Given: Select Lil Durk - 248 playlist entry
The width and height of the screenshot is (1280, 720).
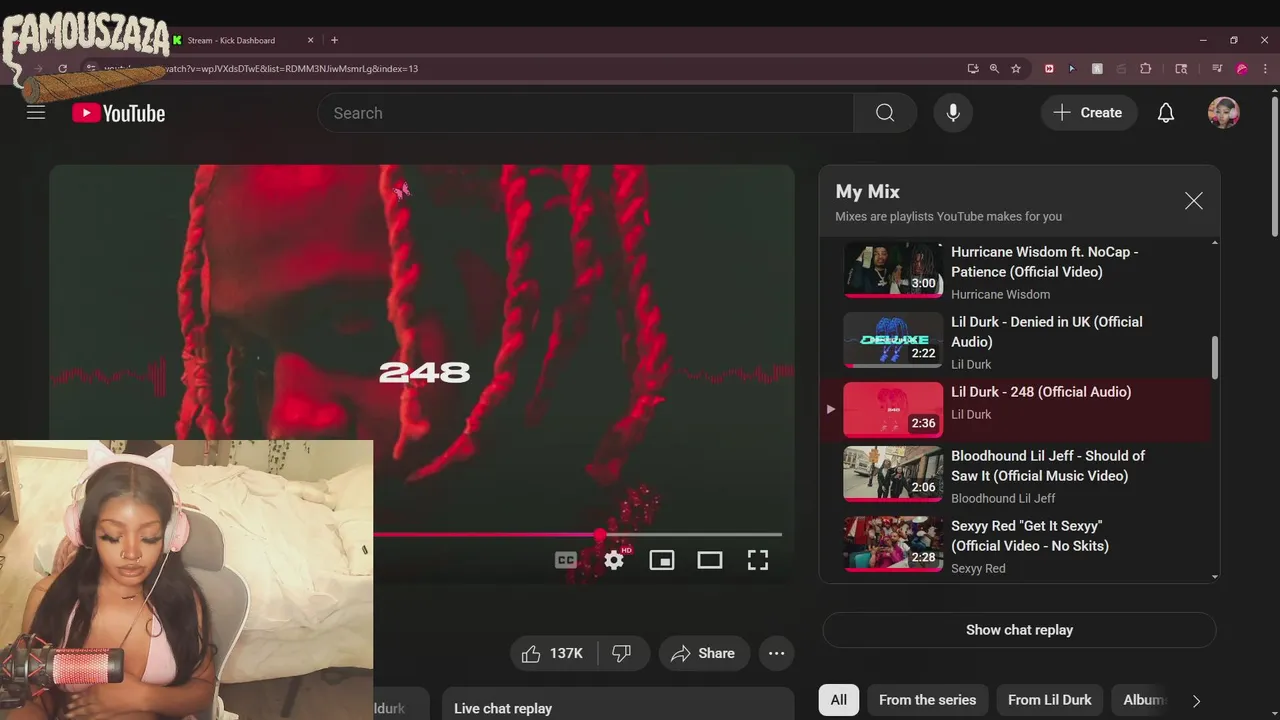Looking at the screenshot, I should 1015,409.
